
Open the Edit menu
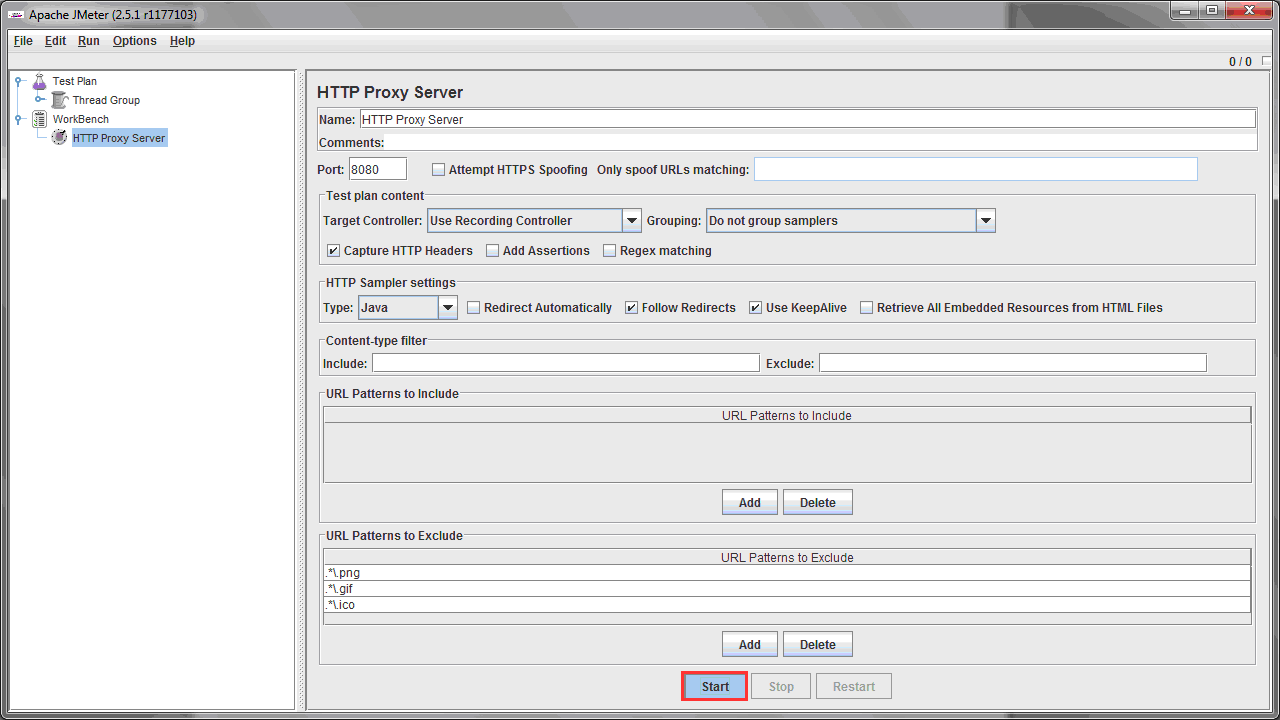(x=55, y=41)
